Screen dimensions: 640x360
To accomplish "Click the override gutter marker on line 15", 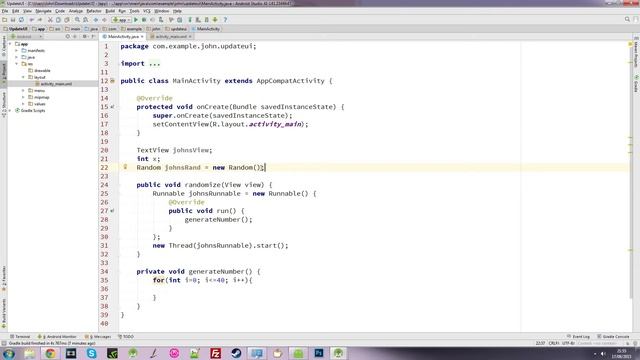I will (112, 107).
